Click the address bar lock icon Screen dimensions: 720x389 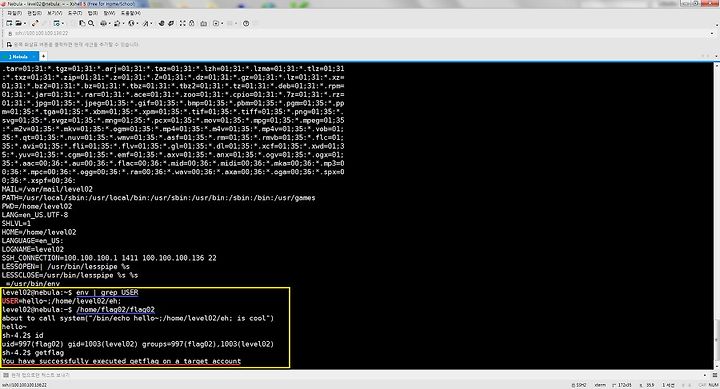(x=10, y=34)
